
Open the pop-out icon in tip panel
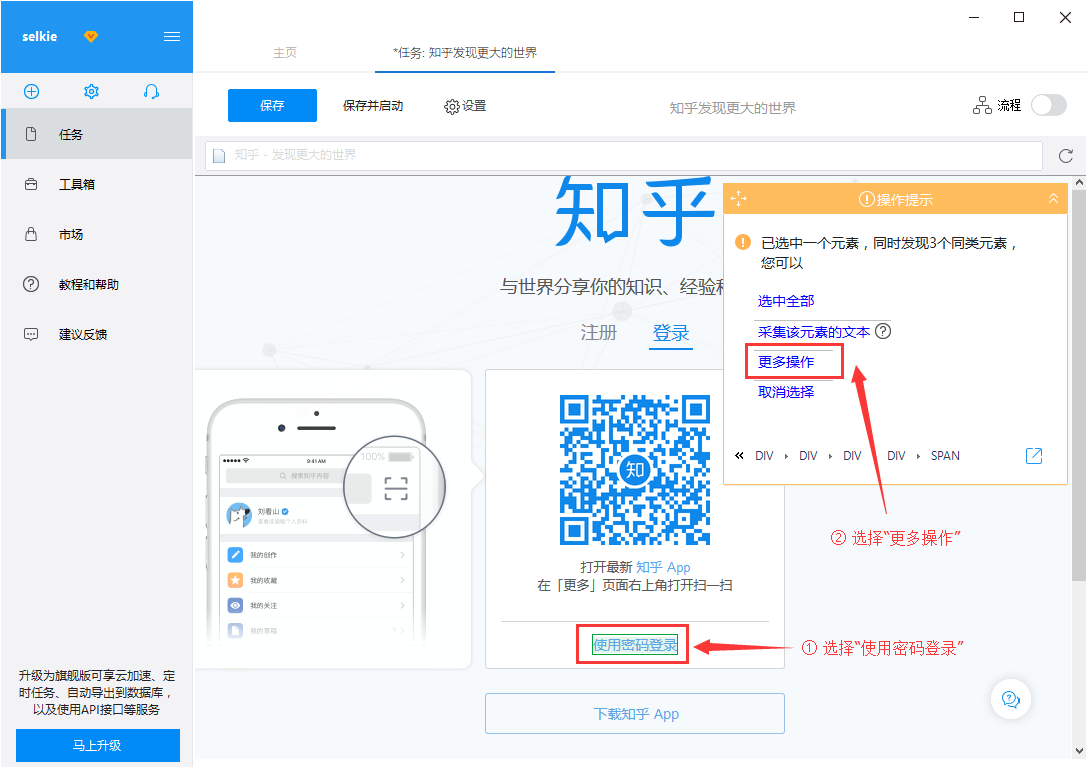pos(1033,456)
